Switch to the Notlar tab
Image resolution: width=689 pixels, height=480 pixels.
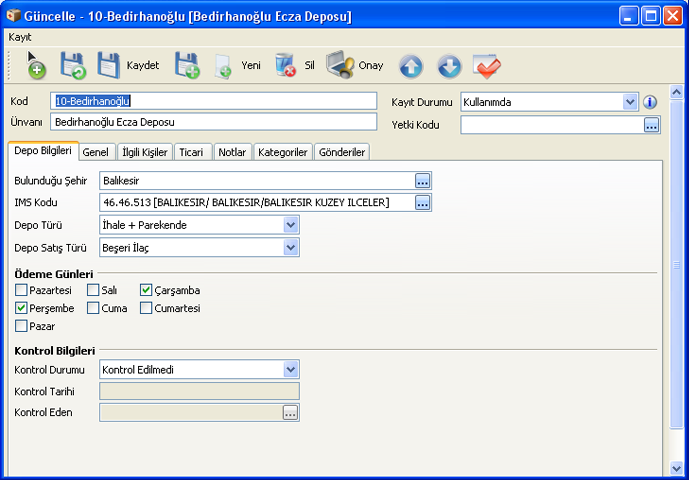(x=232, y=152)
